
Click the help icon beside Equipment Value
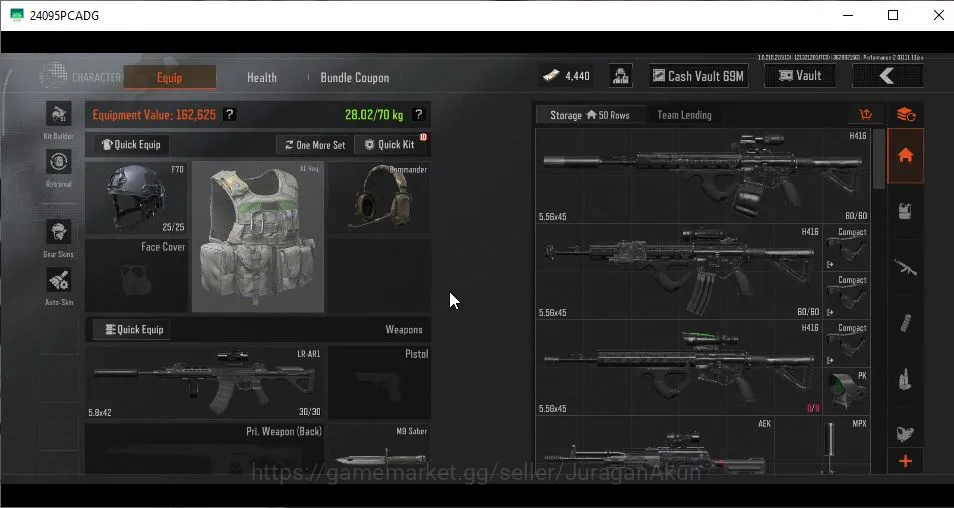coord(229,114)
